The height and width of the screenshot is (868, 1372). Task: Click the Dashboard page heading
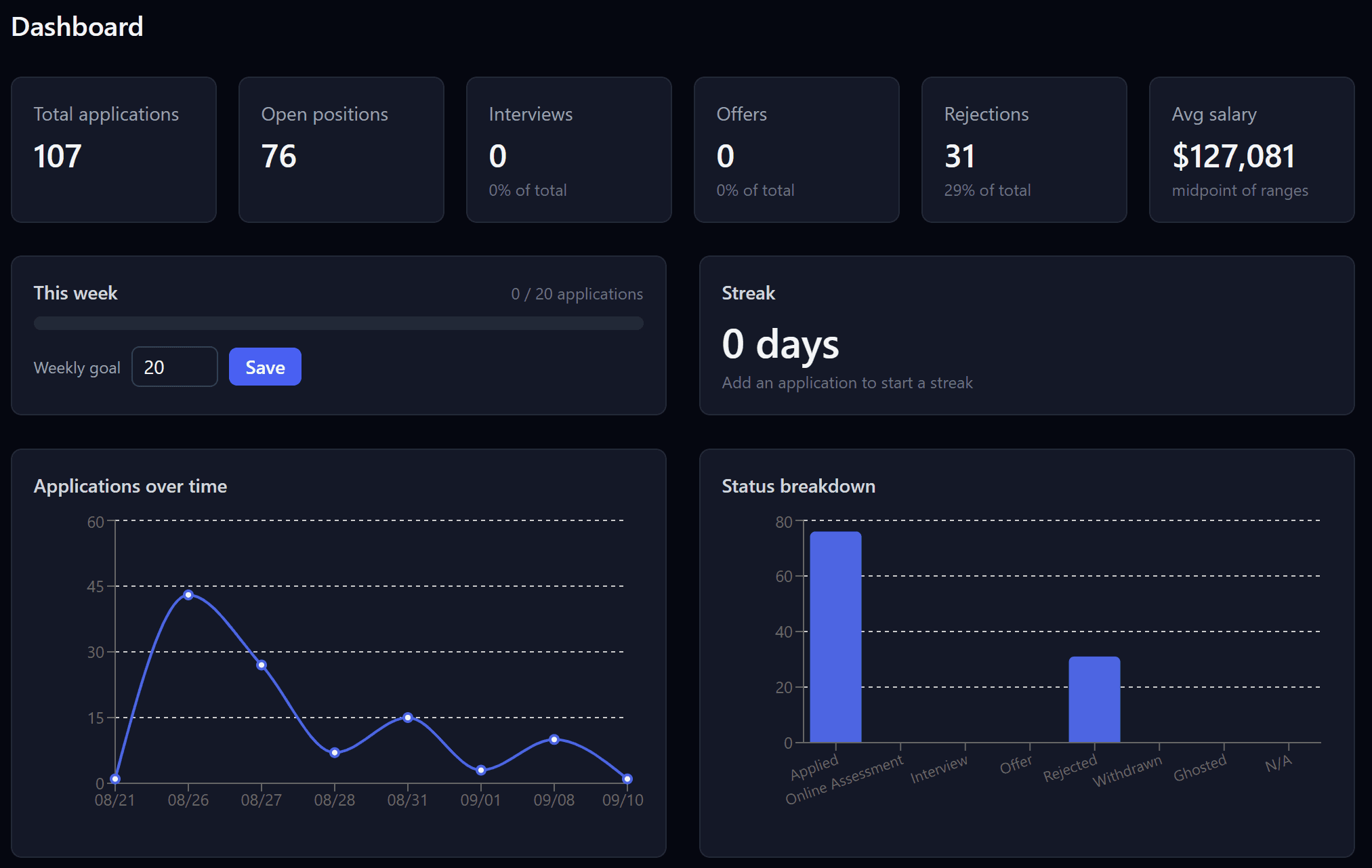(x=77, y=27)
